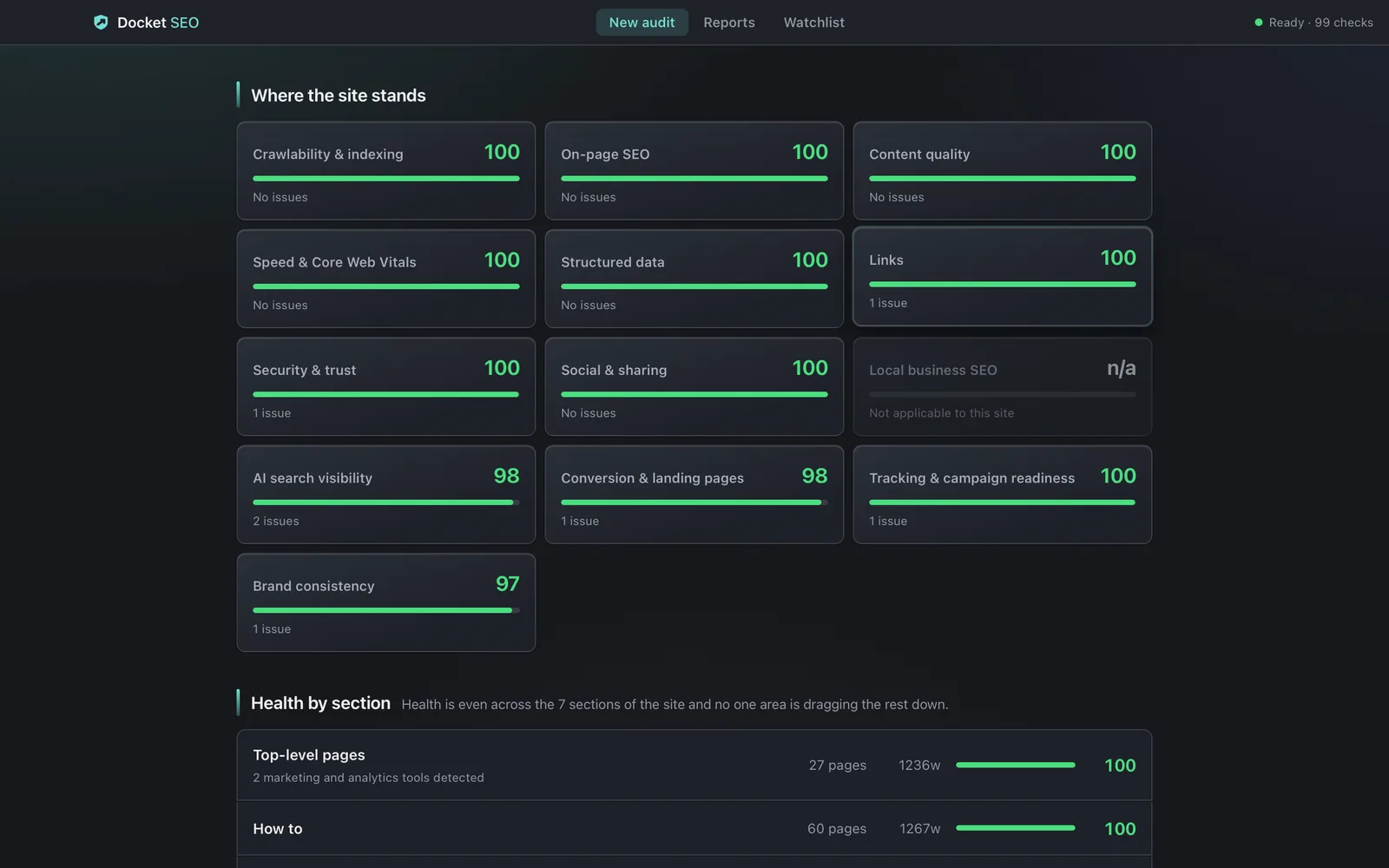Click '2 issues' under AI search visibility
The width and height of the screenshot is (1389, 868).
(x=276, y=522)
